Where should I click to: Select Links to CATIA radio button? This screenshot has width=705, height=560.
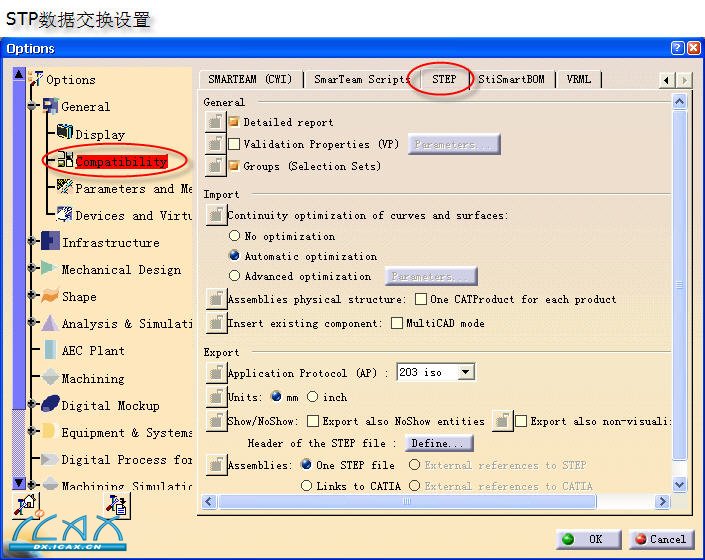pyautogui.click(x=306, y=485)
